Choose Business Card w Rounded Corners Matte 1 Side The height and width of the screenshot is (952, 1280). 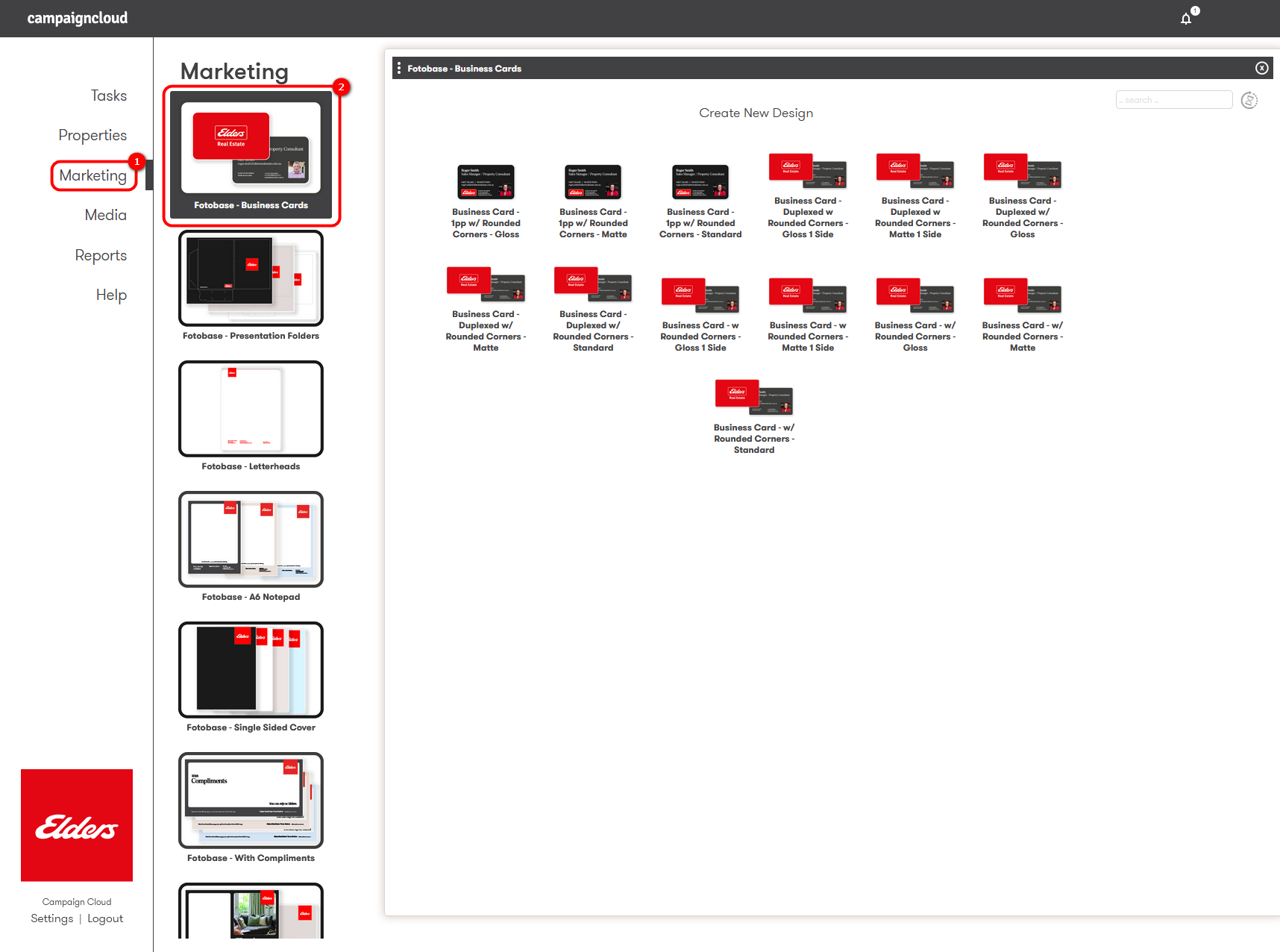(808, 315)
